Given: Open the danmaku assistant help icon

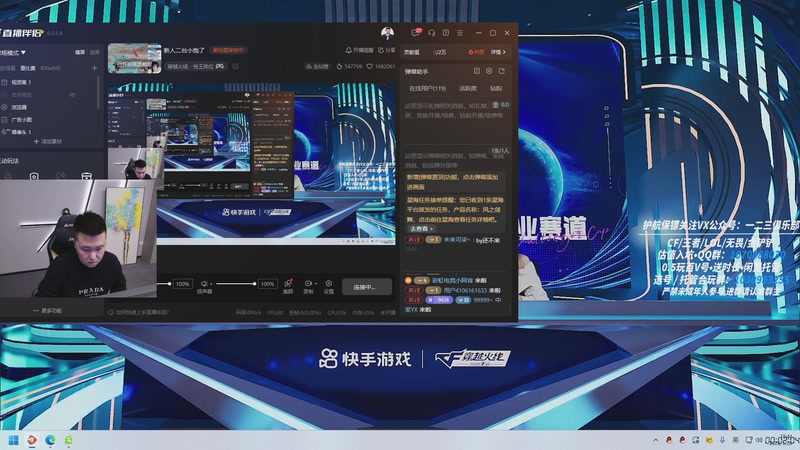Looking at the screenshot, I should [x=477, y=71].
